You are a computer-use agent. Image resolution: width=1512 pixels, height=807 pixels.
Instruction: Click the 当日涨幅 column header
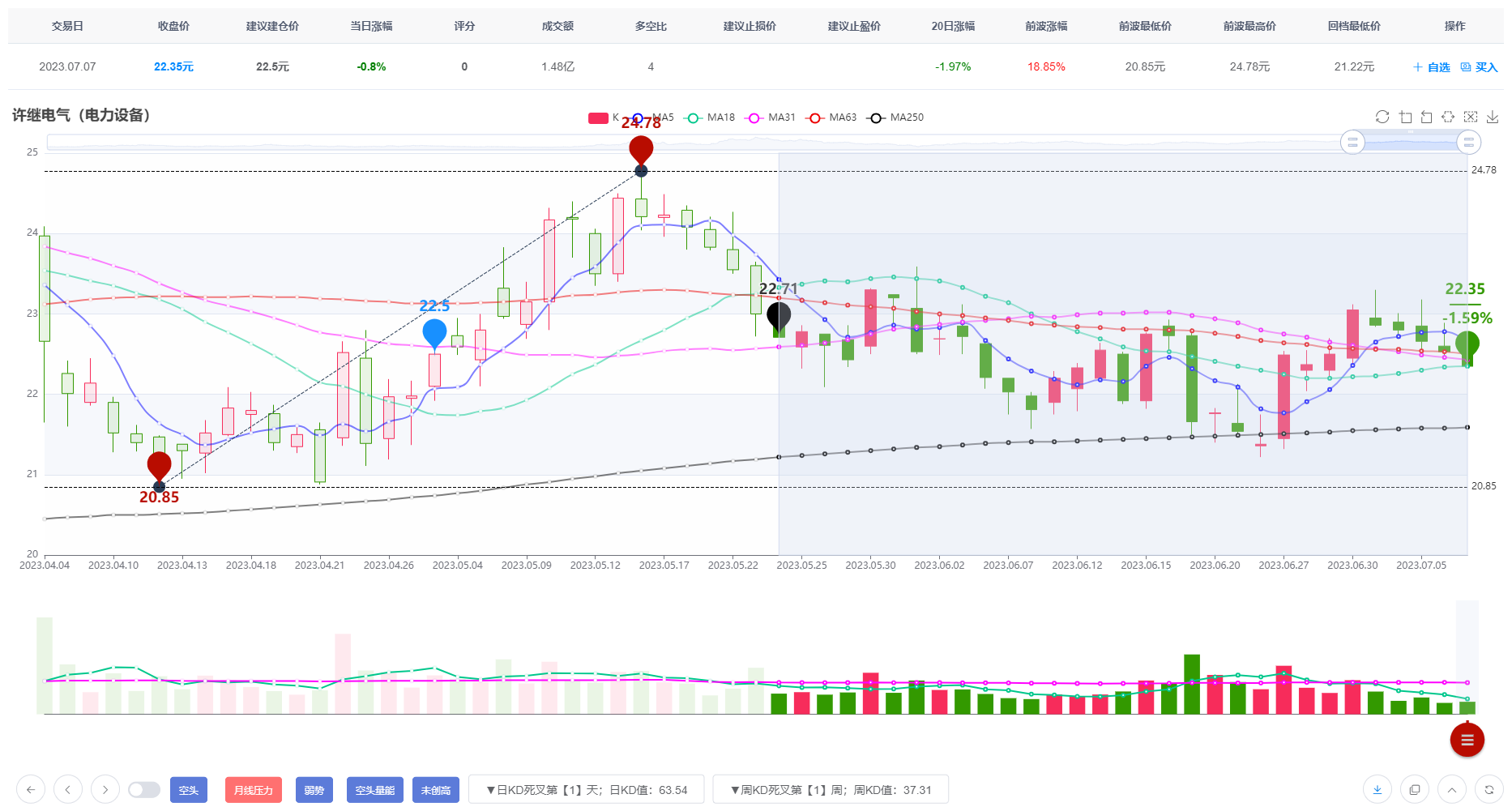[x=371, y=26]
